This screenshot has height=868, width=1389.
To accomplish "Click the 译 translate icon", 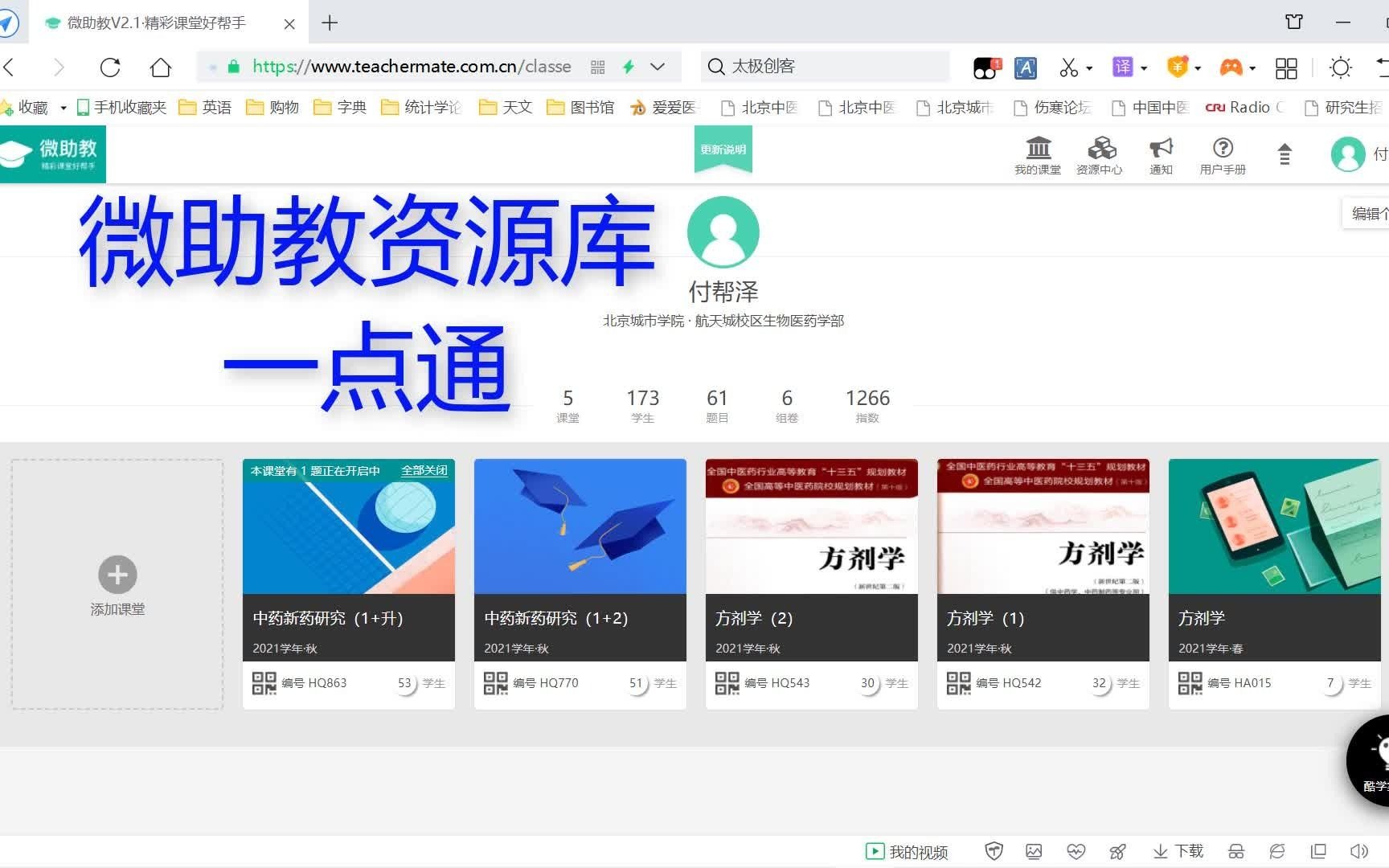I will point(1123,68).
